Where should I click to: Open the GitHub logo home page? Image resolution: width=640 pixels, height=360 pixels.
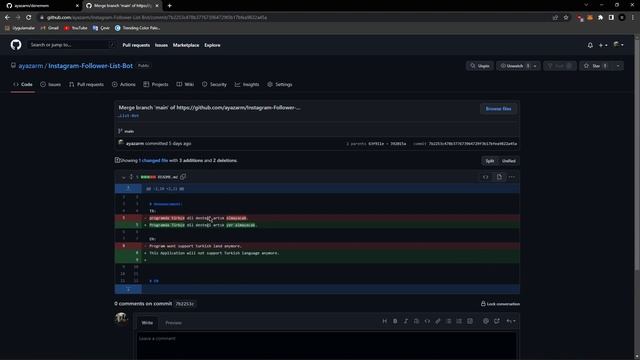tap(16, 45)
